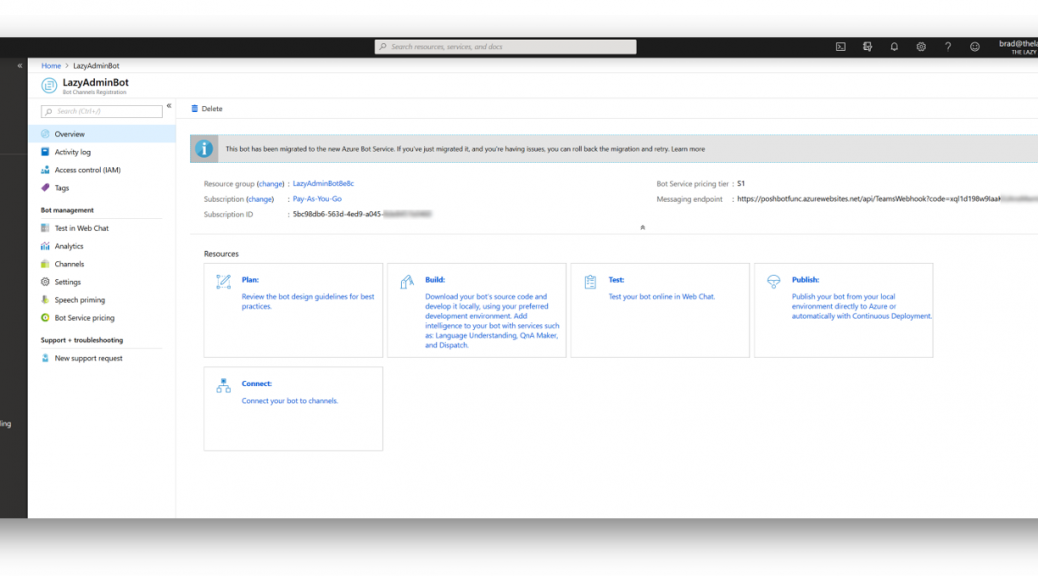Click Connect your bot to channels link
Viewport: 1038px width, 576px height.
[290, 401]
